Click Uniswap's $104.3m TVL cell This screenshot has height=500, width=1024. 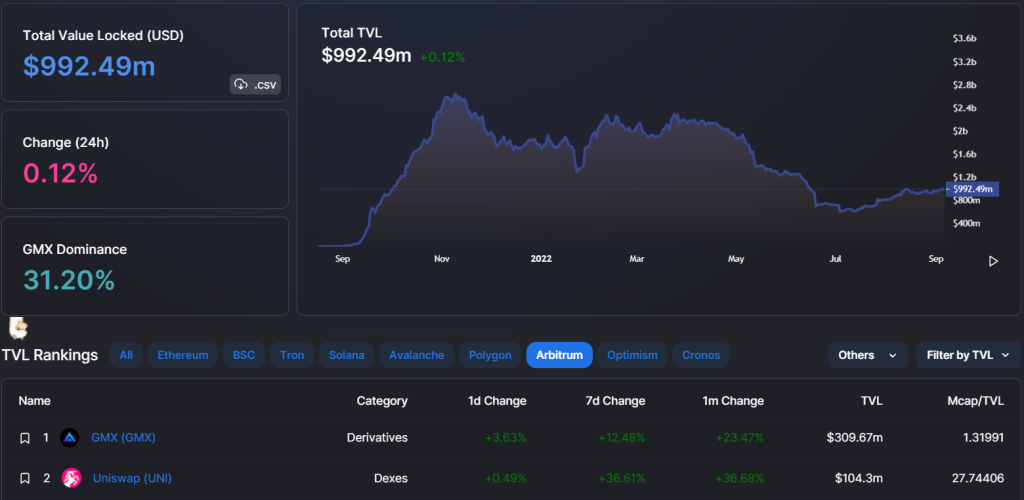point(859,478)
